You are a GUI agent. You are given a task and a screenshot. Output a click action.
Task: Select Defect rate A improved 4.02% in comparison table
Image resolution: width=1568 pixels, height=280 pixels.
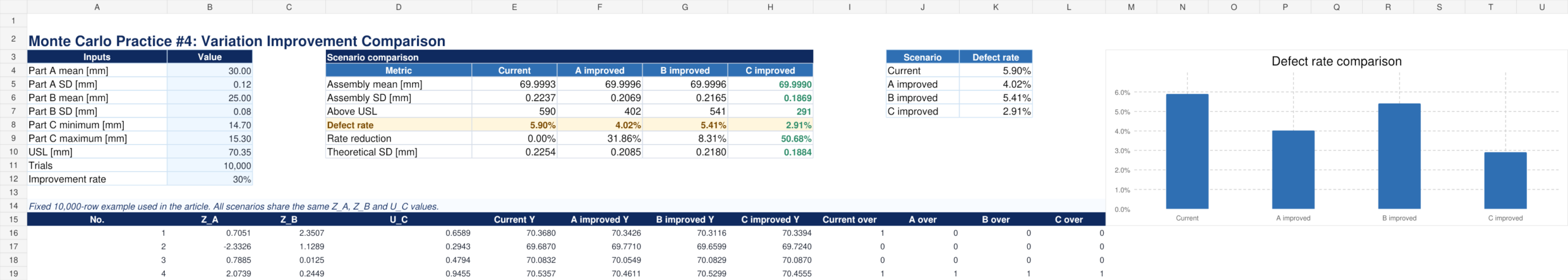pos(599,124)
